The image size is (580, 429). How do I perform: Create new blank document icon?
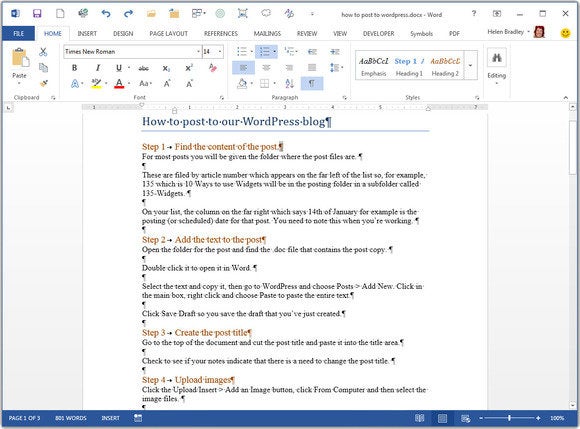click(x=60, y=14)
